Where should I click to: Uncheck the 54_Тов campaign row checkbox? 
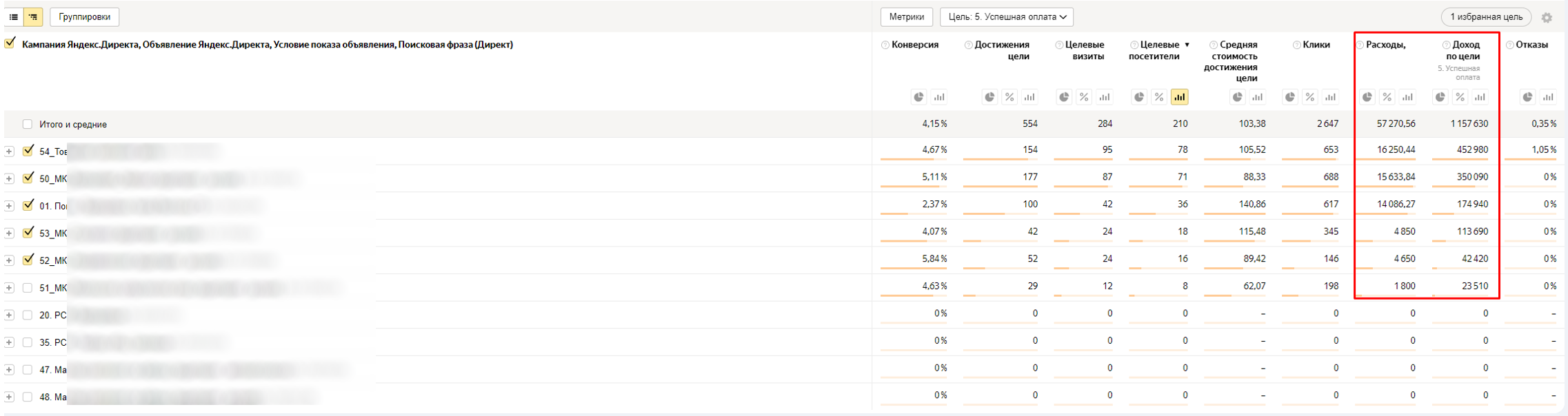pos(28,151)
